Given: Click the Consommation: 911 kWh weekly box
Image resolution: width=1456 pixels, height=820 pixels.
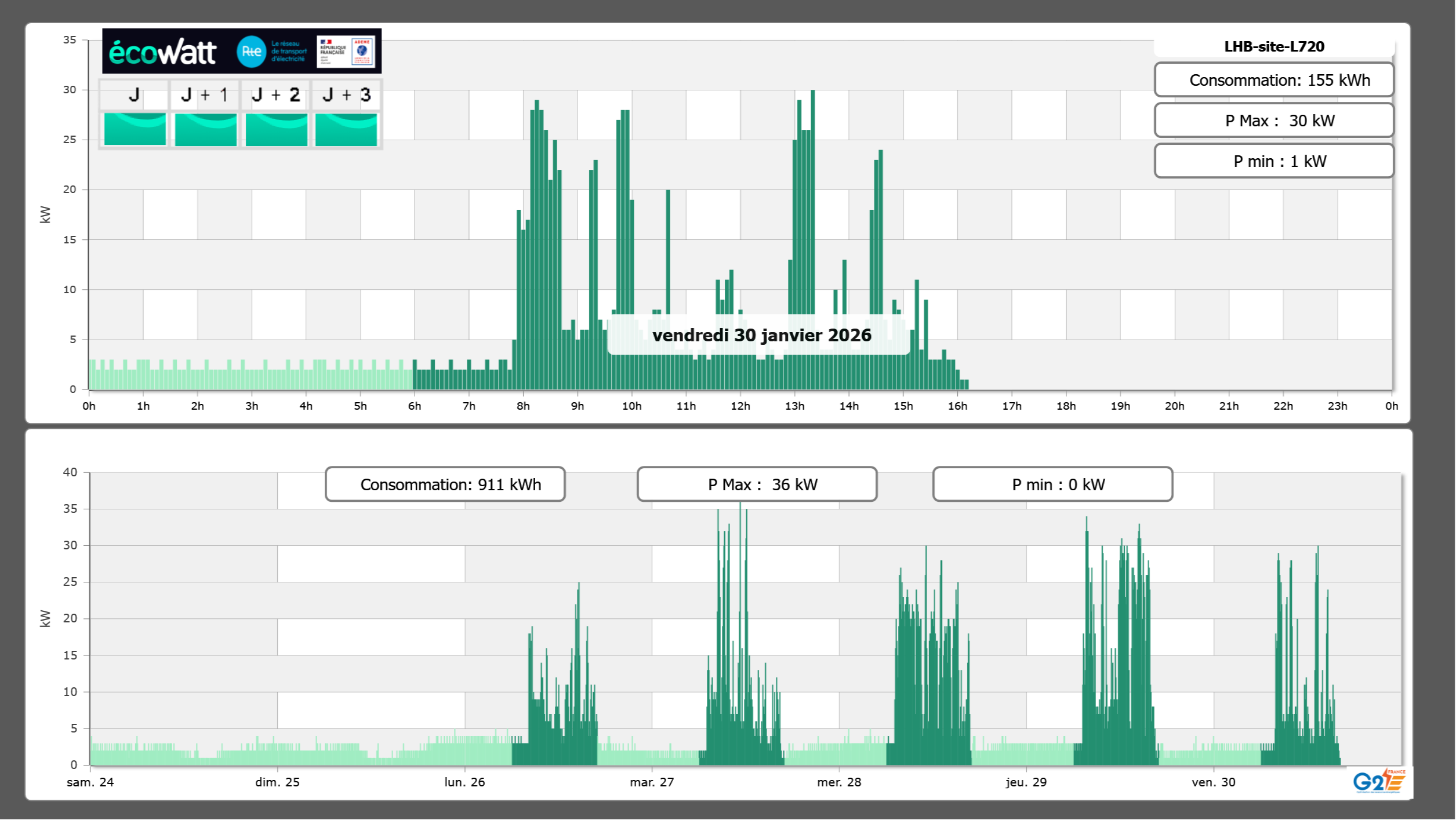Looking at the screenshot, I should pyautogui.click(x=445, y=484).
